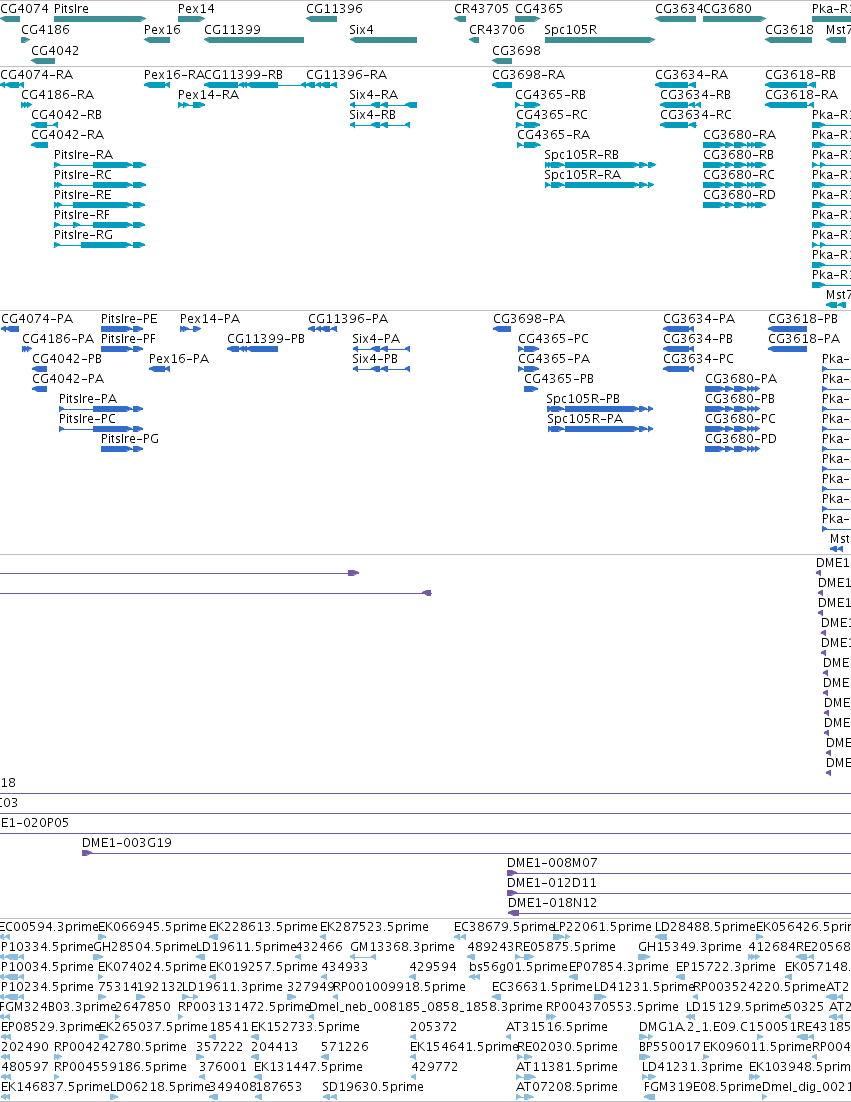Select transcript label Pex14-RA
Image resolution: width=851 pixels, height=1102 pixels.
pos(208,94)
